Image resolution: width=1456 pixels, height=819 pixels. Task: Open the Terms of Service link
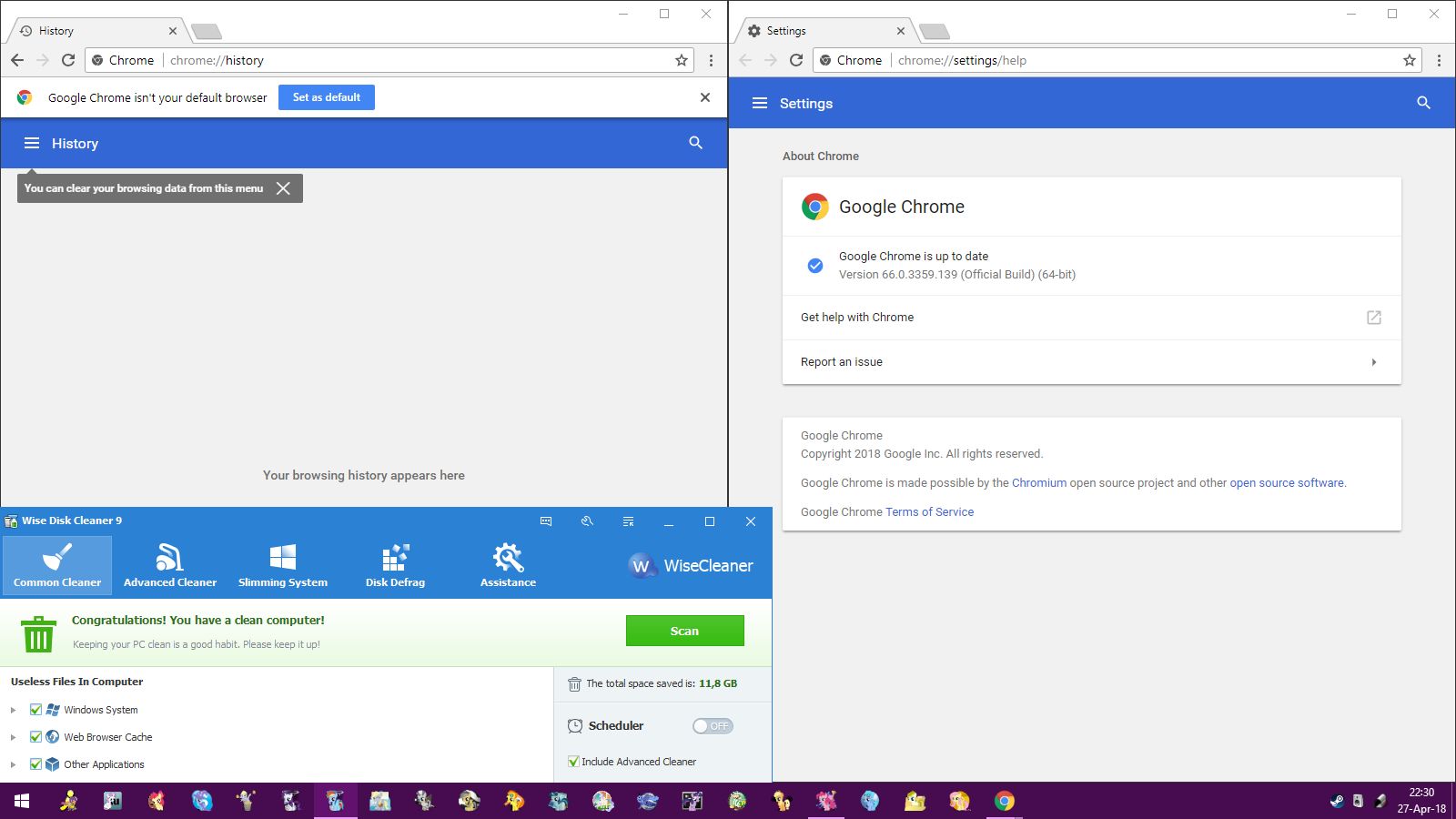(929, 512)
